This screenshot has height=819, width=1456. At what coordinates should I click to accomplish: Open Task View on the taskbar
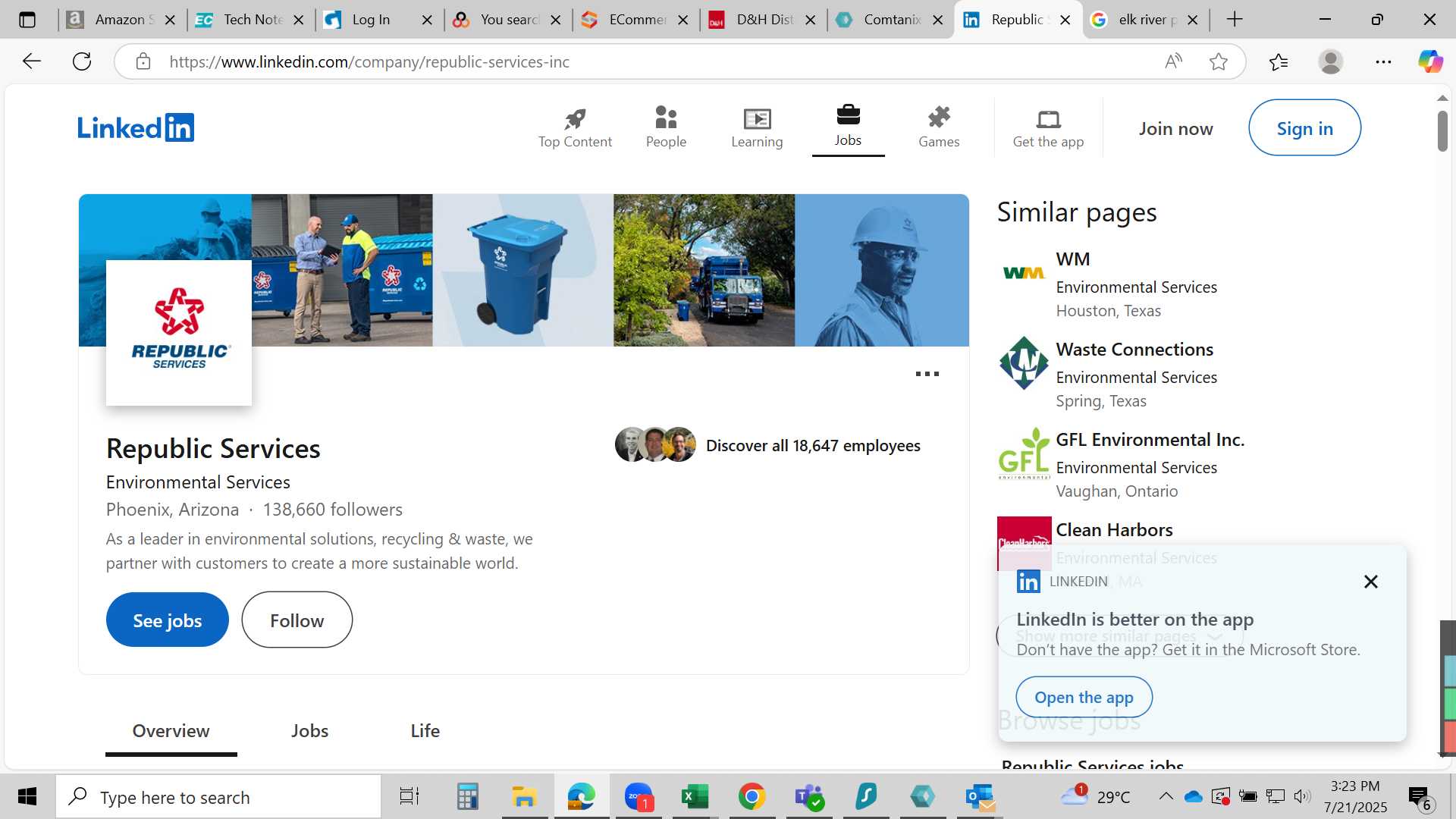coord(409,797)
